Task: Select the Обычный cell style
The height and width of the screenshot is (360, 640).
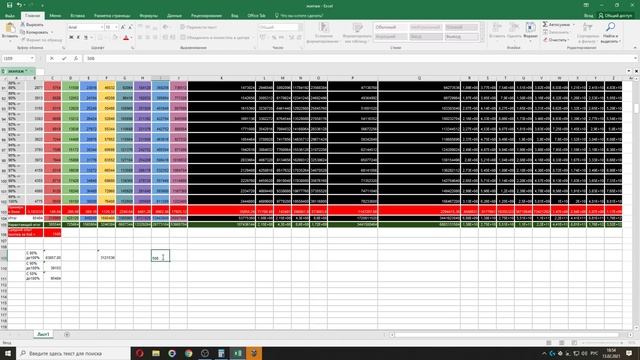Action: (x=391, y=27)
